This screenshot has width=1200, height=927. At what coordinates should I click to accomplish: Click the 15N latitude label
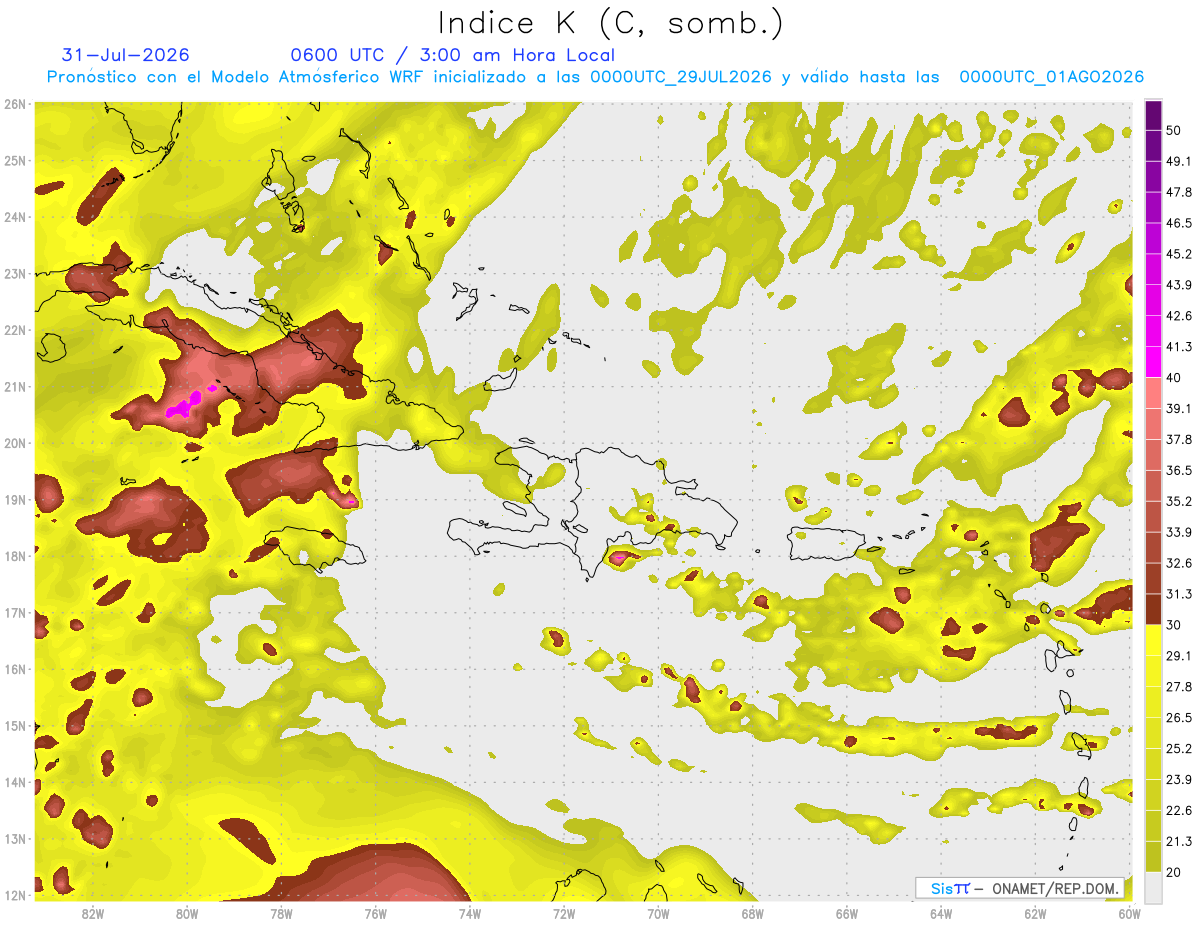[x=15, y=725]
